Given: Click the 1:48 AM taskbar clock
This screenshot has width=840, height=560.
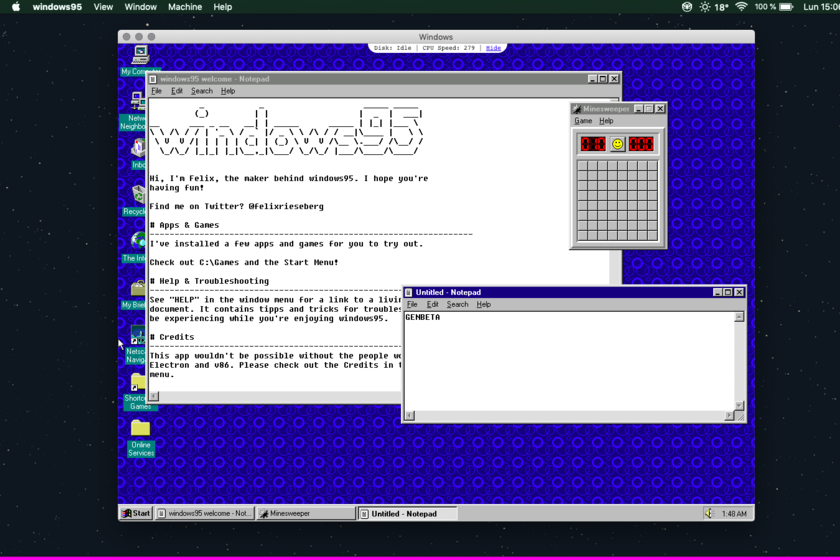Looking at the screenshot, I should (x=734, y=514).
